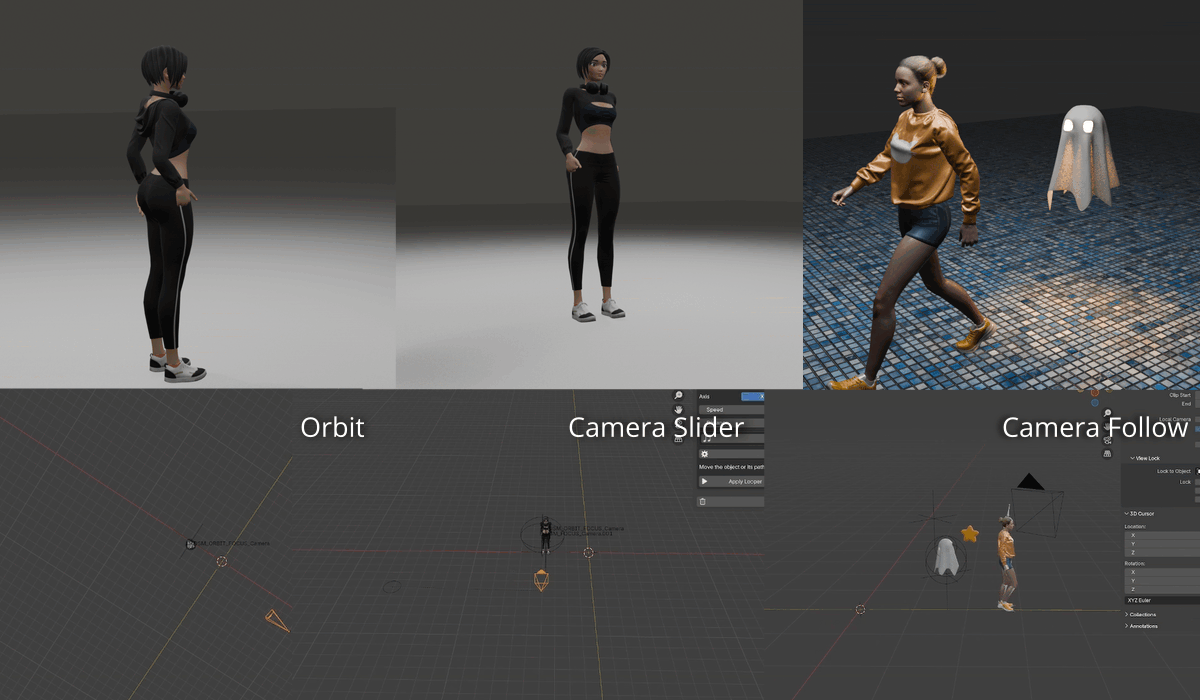Viewport: 1200px width, 700px height.
Task: Click the 3D cursor in Camera Slider viewport
Action: (589, 552)
